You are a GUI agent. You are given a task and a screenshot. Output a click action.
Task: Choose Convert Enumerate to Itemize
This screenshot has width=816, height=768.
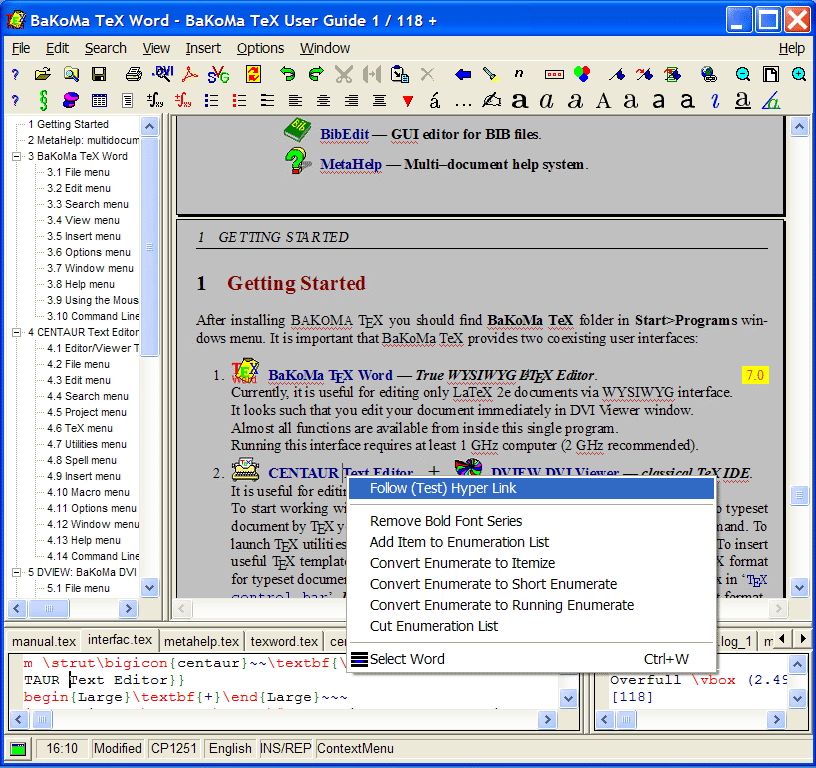[462, 563]
